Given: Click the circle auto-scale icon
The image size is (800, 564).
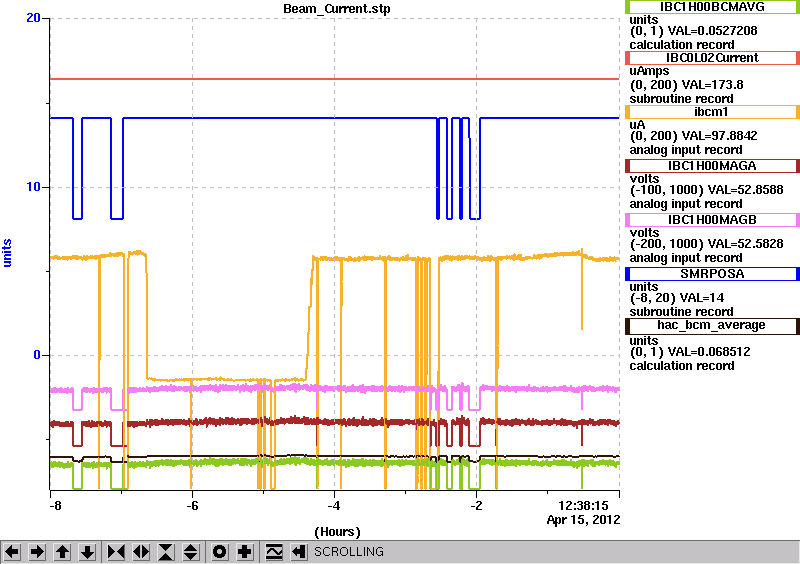Looking at the screenshot, I should (220, 552).
